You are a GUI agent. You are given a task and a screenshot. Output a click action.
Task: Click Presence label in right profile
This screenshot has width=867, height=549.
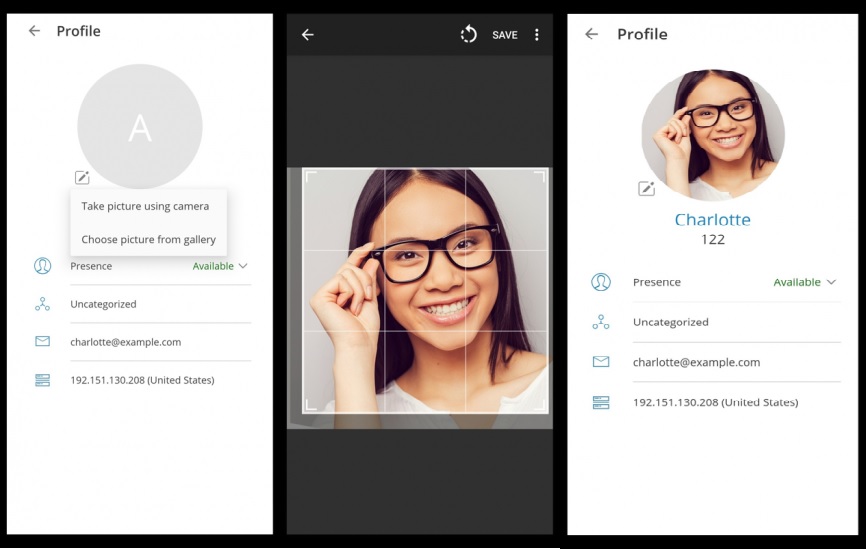click(x=657, y=282)
